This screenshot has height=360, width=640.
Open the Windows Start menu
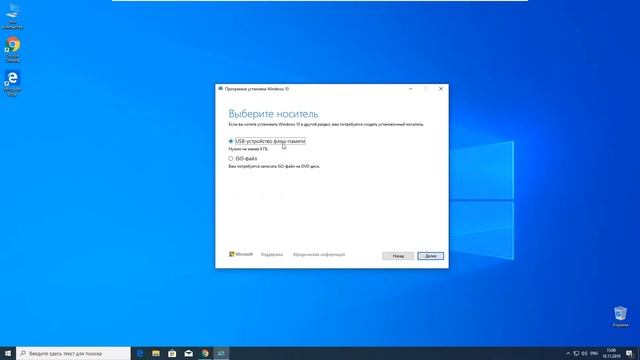coord(8,353)
